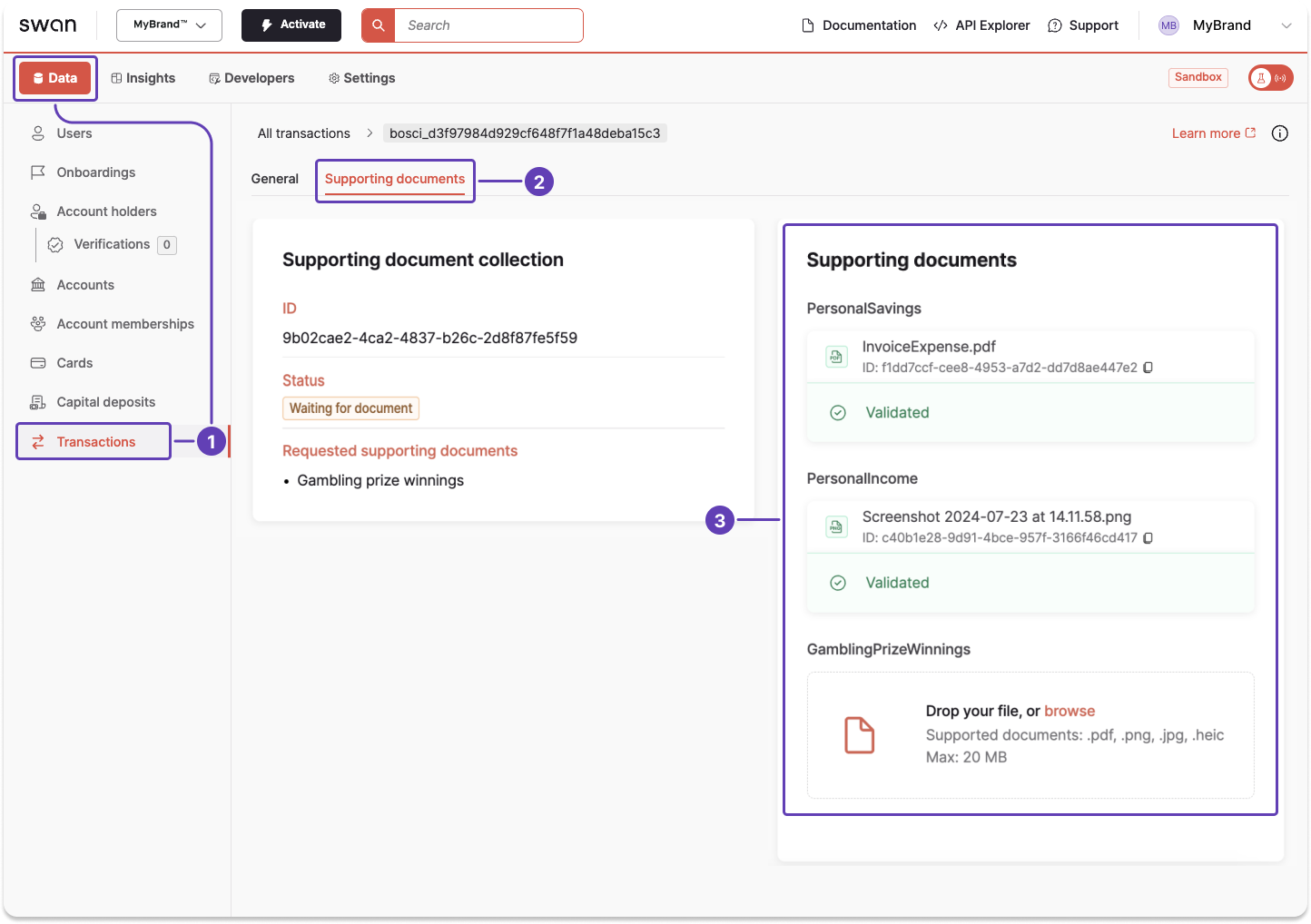Select Cards in the sidebar
This screenshot has height=924, width=1311.
[x=74, y=362]
